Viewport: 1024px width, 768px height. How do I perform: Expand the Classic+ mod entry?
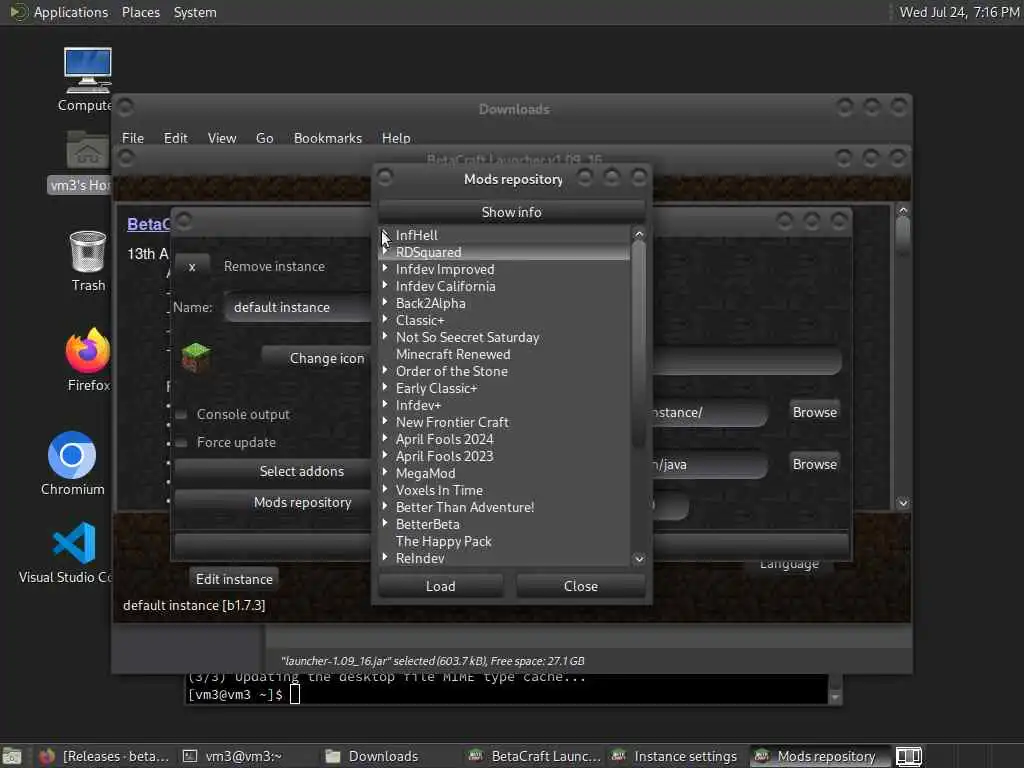[x=385, y=319]
